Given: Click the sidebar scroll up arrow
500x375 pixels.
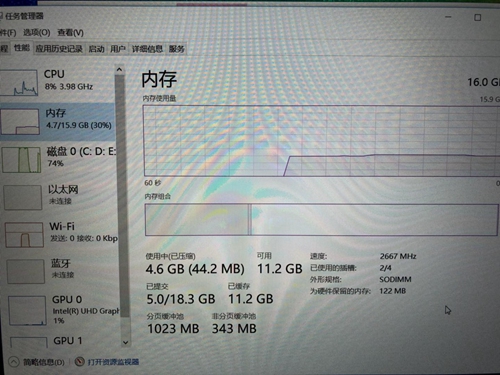Looking at the screenshot, I should [x=119, y=70].
